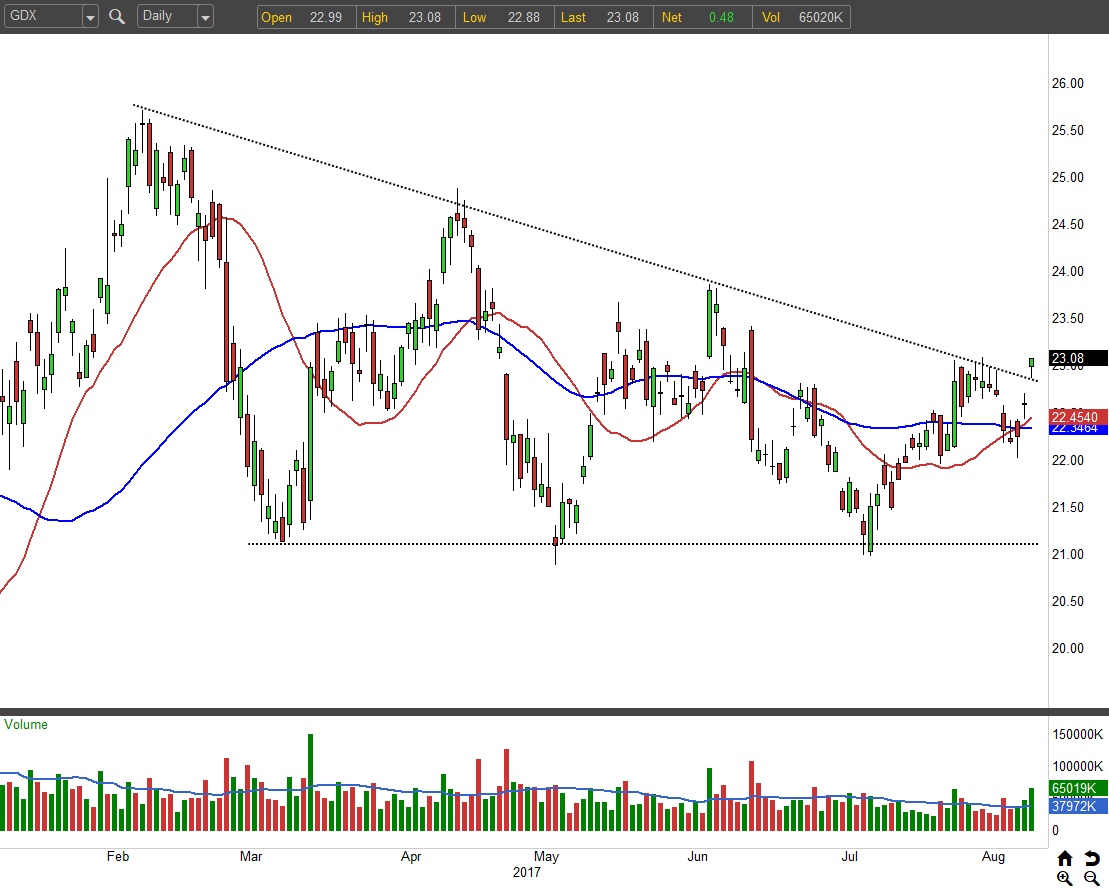The height and width of the screenshot is (888, 1109).
Task: Open the Daily timeframe dropdown arrow
Action: [205, 17]
